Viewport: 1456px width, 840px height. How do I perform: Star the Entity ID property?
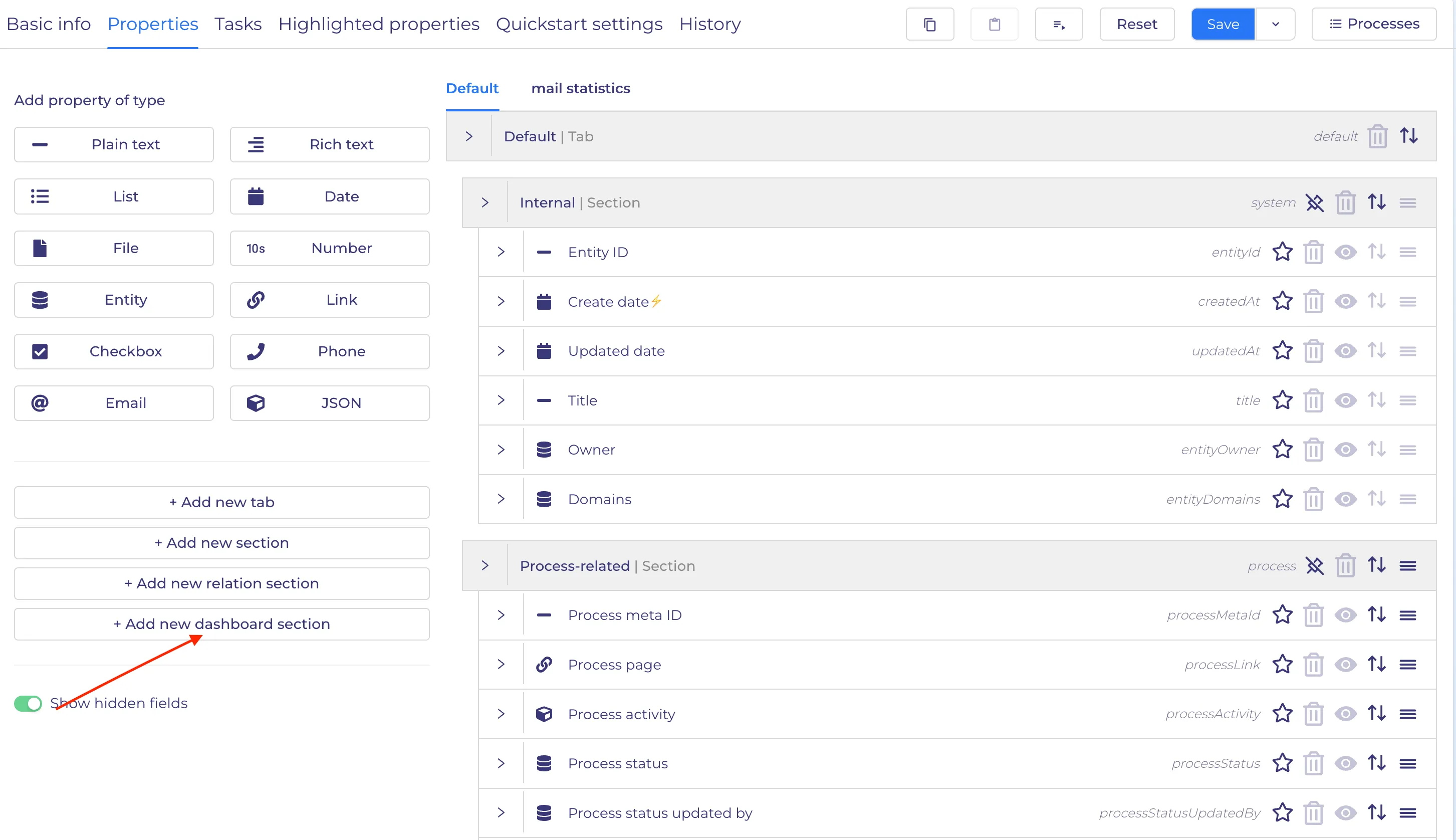pos(1282,252)
